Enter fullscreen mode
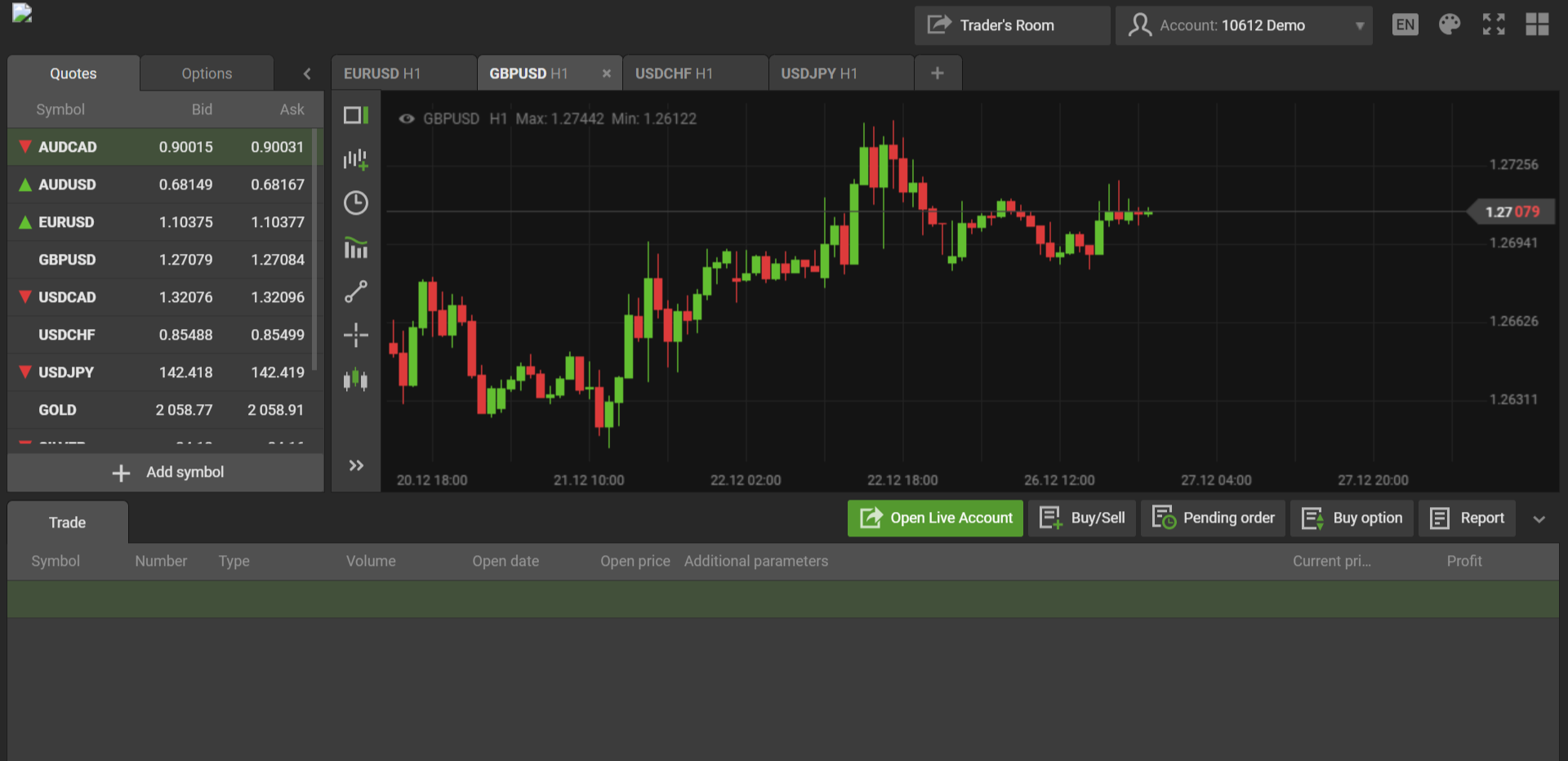This screenshot has width=1568, height=761. point(1494,24)
